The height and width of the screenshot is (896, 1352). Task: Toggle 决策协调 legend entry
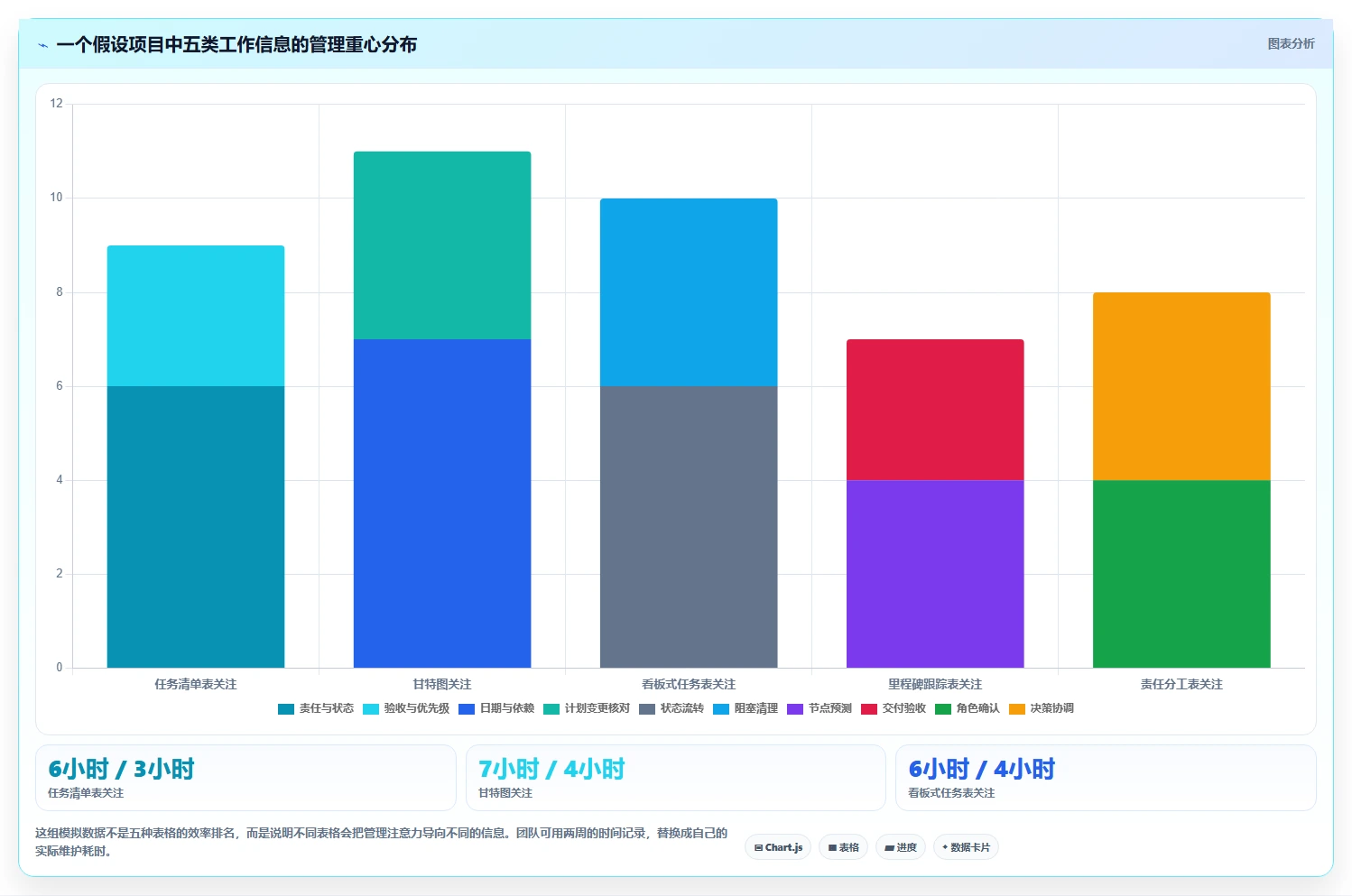(1042, 709)
